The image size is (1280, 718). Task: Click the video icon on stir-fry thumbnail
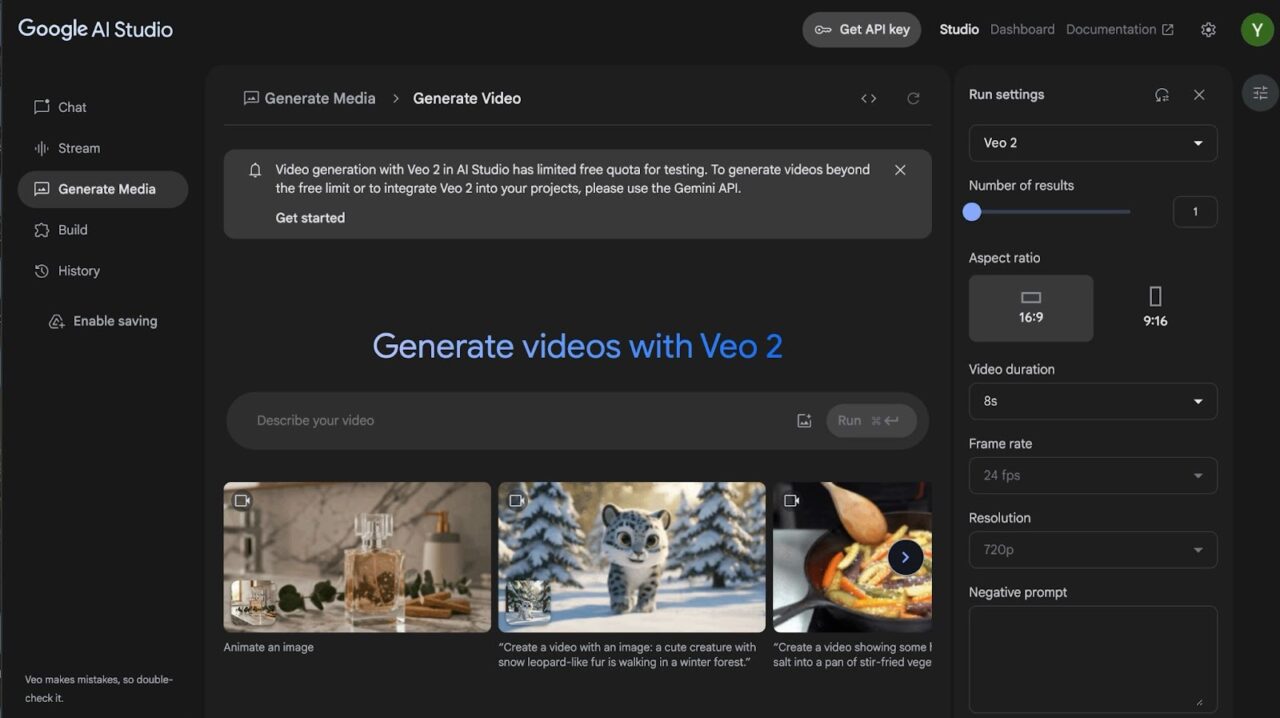coord(791,500)
